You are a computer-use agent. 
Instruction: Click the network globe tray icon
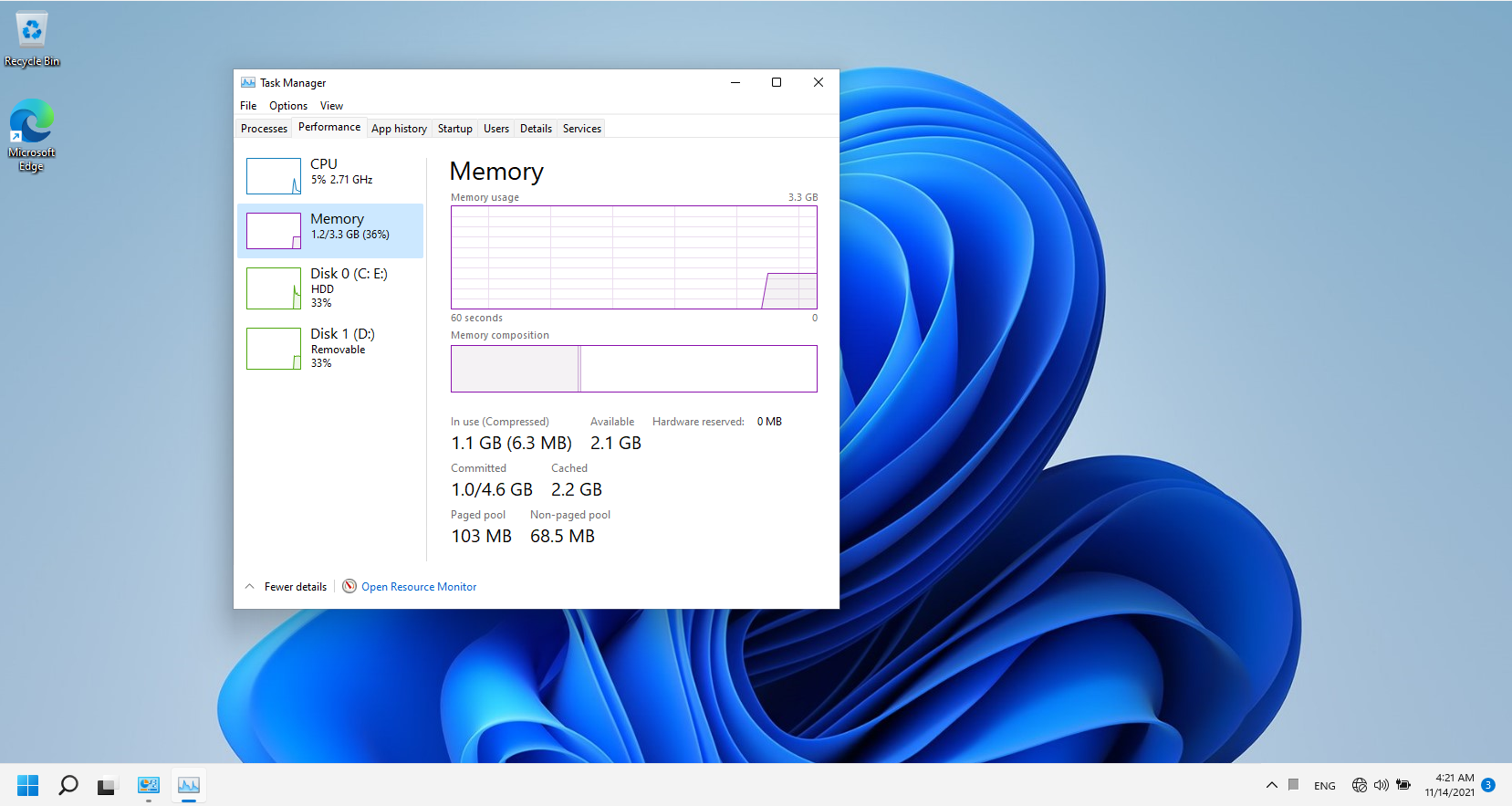1359,785
